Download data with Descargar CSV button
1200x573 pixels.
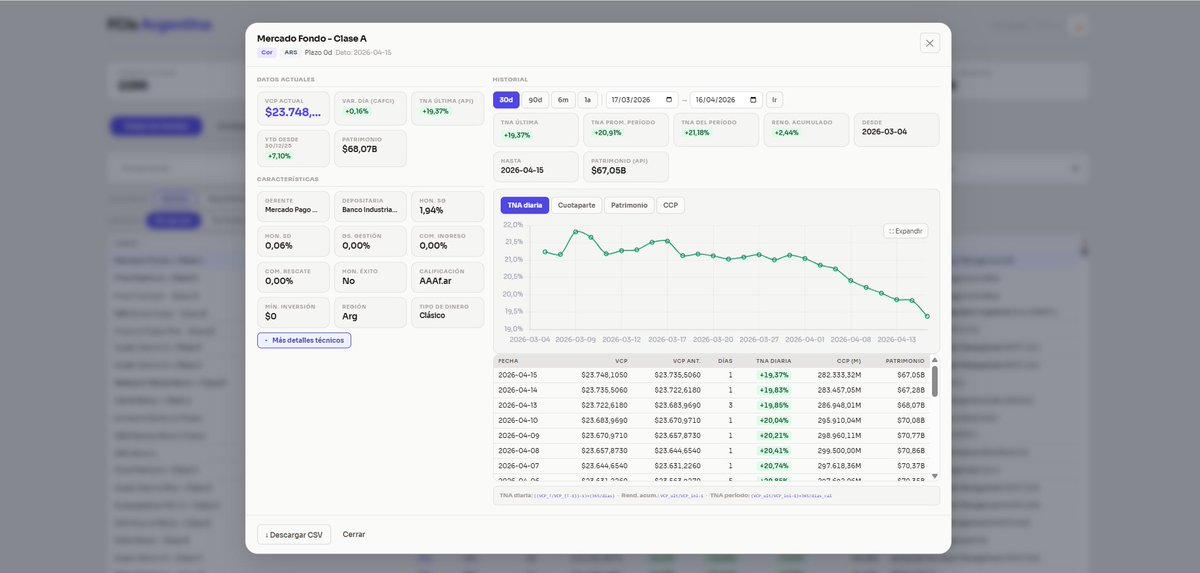coord(294,535)
